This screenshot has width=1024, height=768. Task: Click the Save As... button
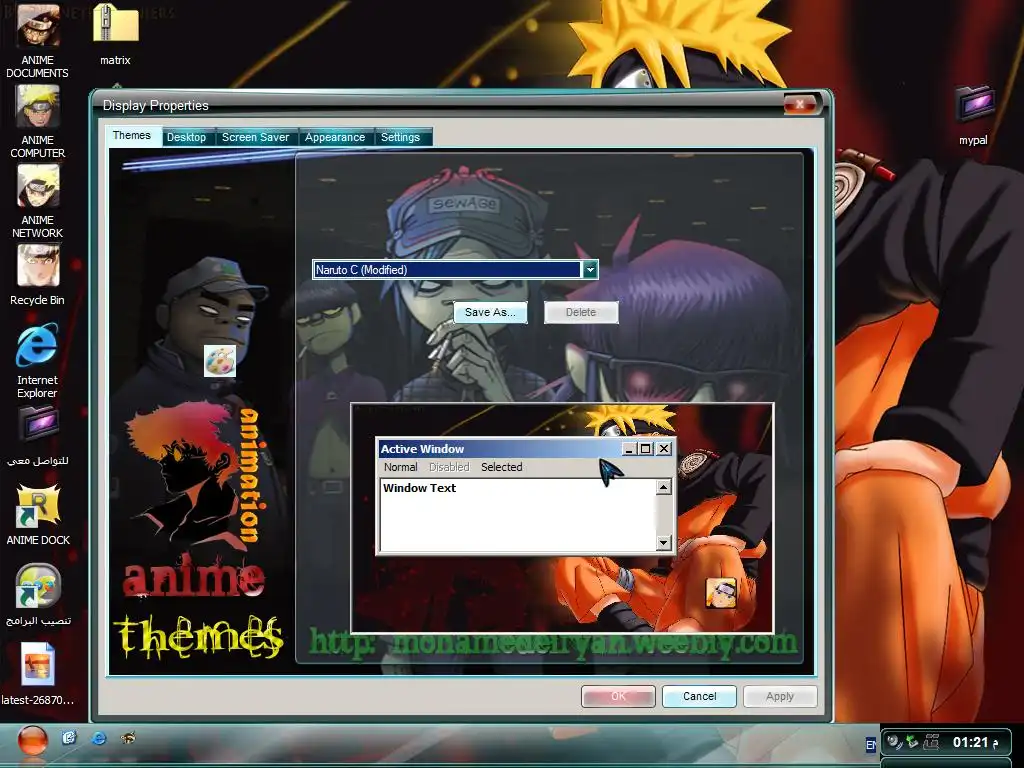point(490,312)
